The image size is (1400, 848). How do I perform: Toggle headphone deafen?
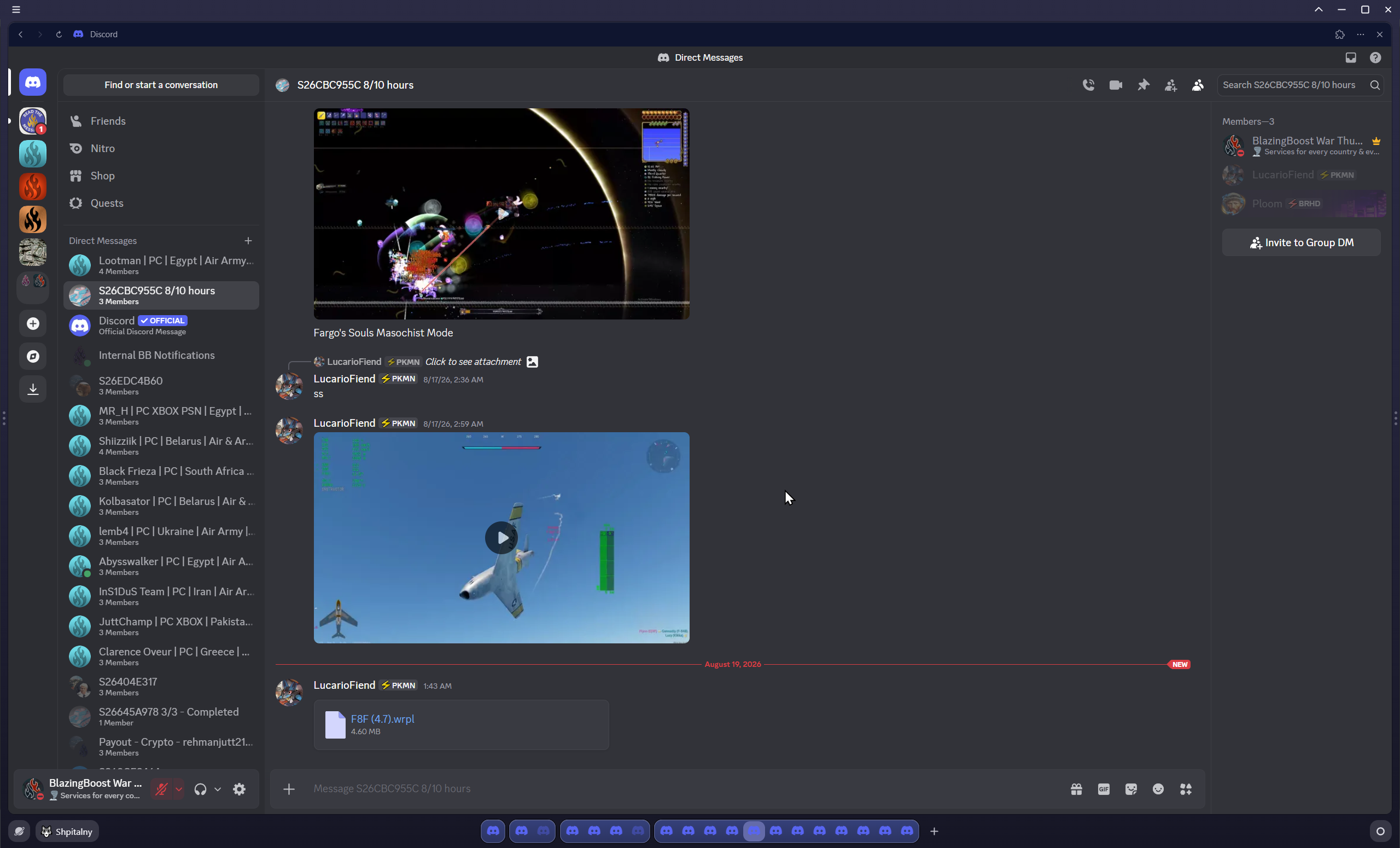tap(200, 789)
